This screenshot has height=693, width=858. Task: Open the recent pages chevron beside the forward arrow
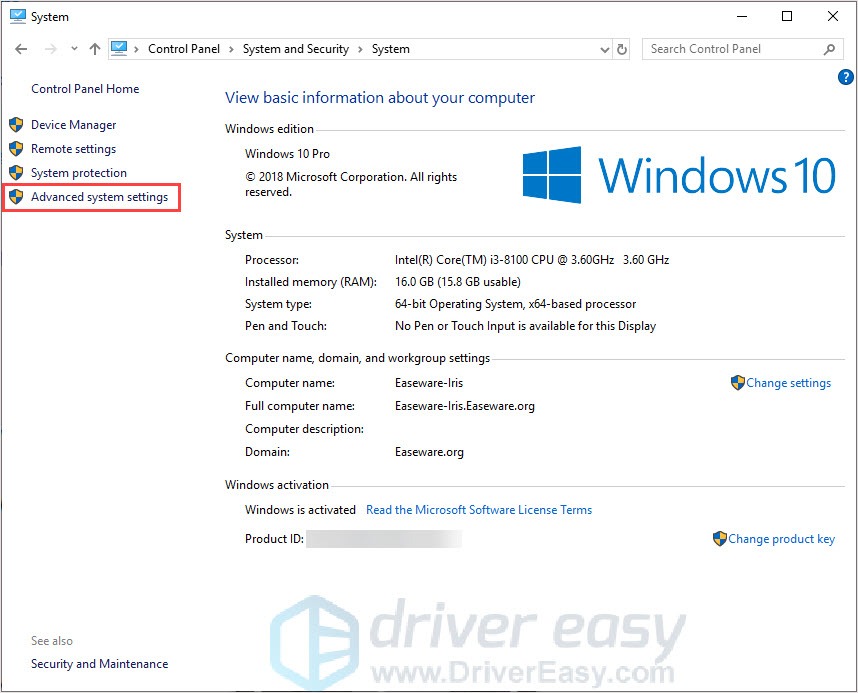(73, 48)
